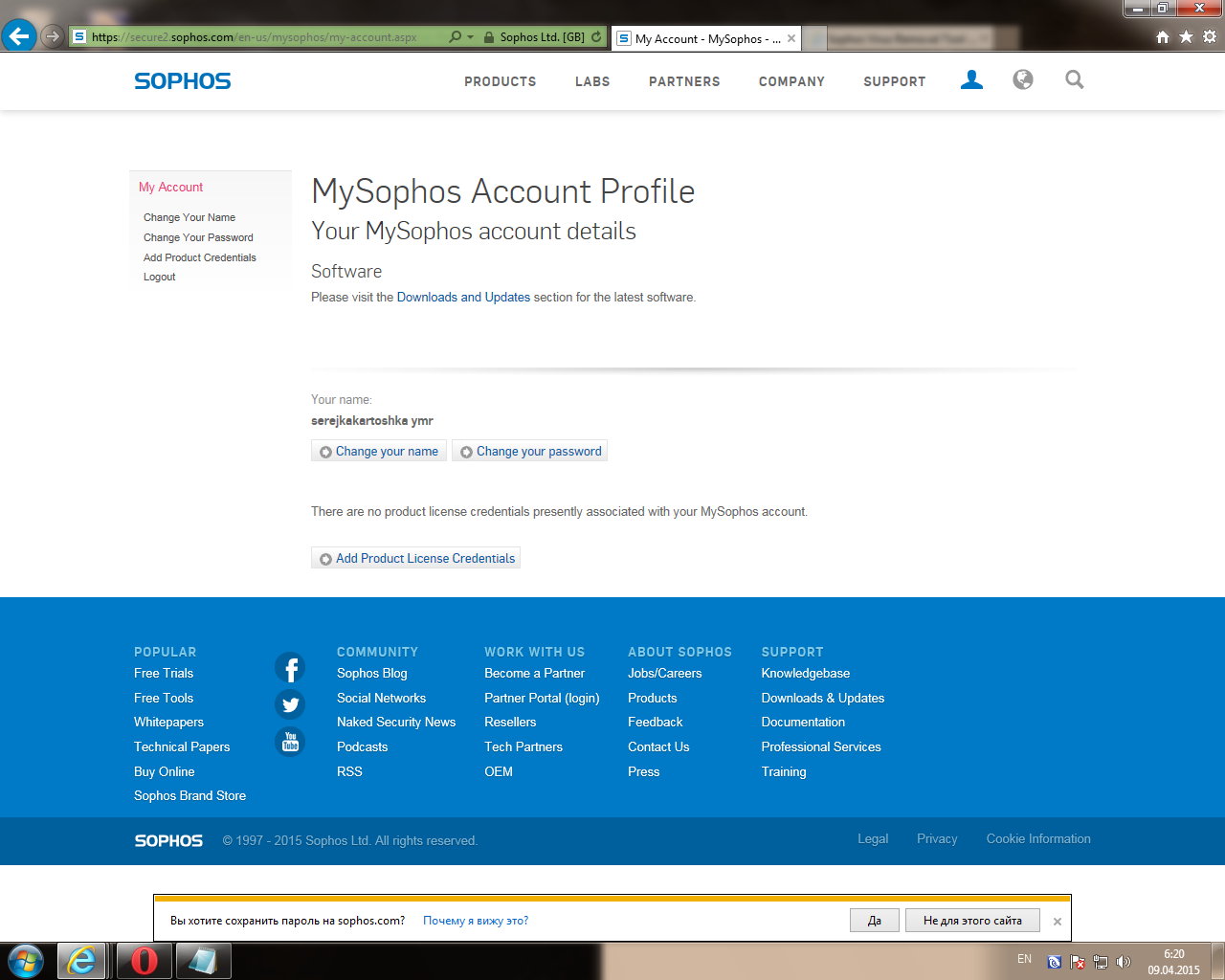
Task: Open Internet Explorer taskbar icon
Action: pyautogui.click(x=82, y=961)
